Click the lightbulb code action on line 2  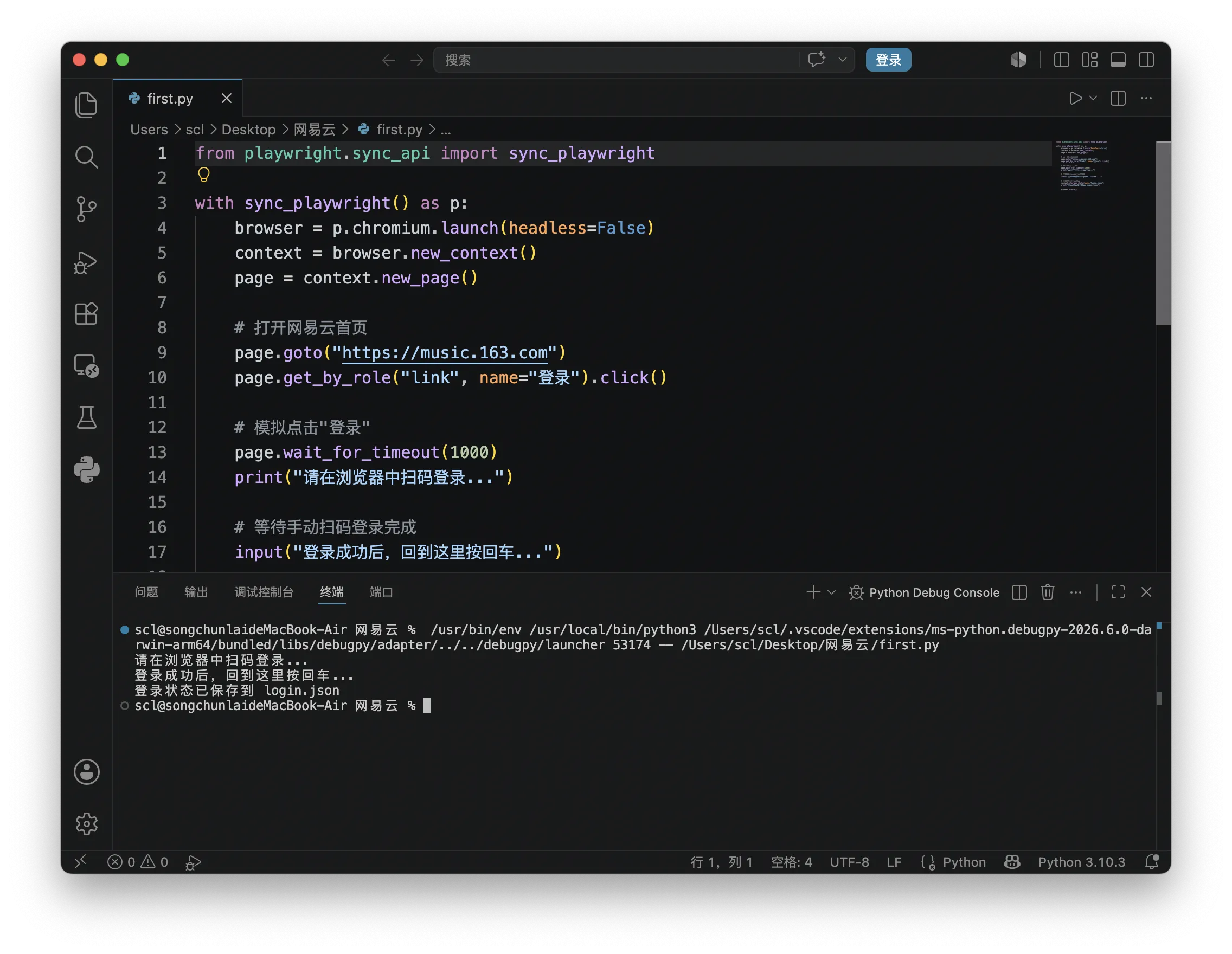tap(204, 175)
